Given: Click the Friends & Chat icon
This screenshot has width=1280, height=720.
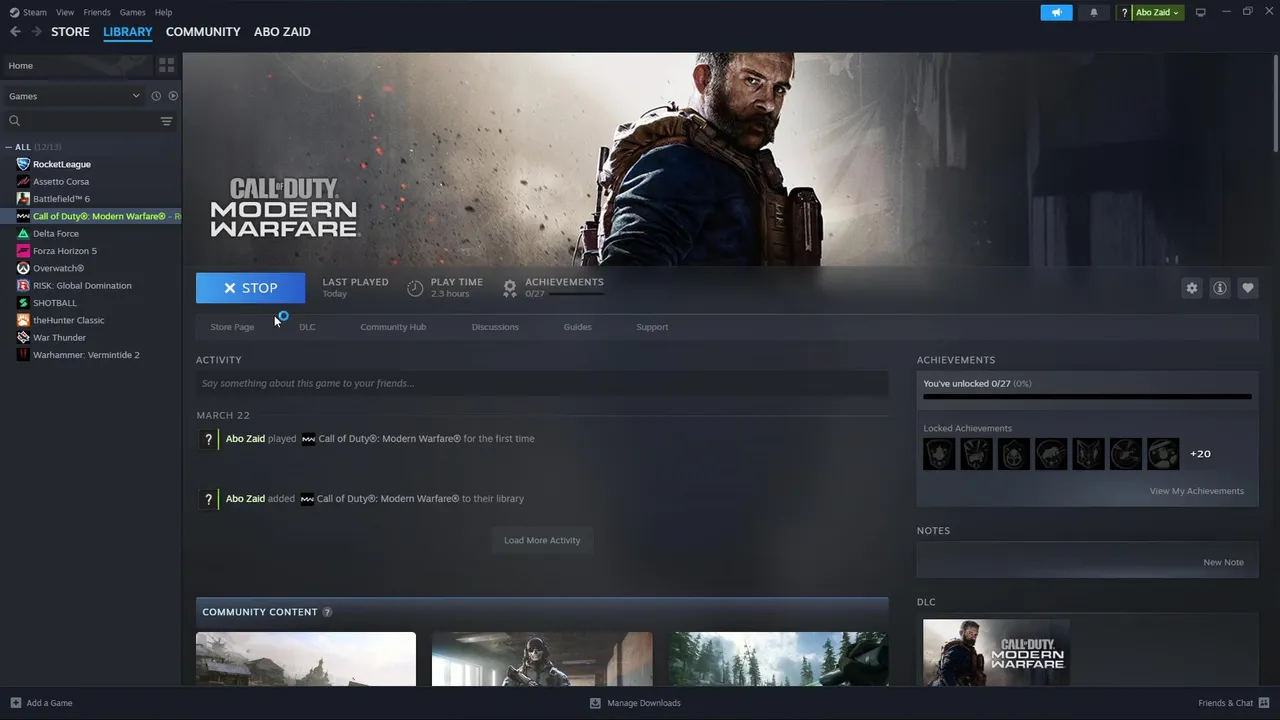Looking at the screenshot, I should [x=1264, y=703].
